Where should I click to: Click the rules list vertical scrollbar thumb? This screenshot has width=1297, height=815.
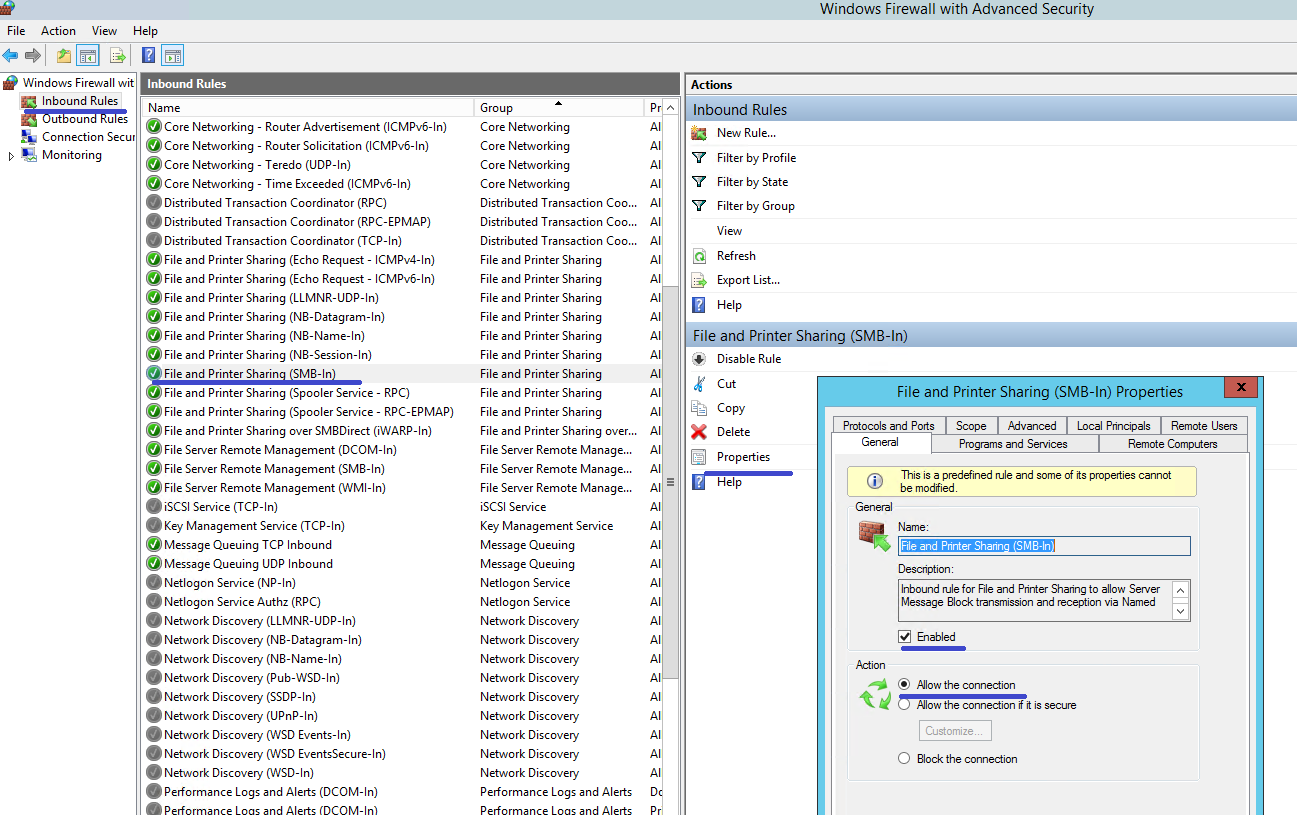pos(670,480)
